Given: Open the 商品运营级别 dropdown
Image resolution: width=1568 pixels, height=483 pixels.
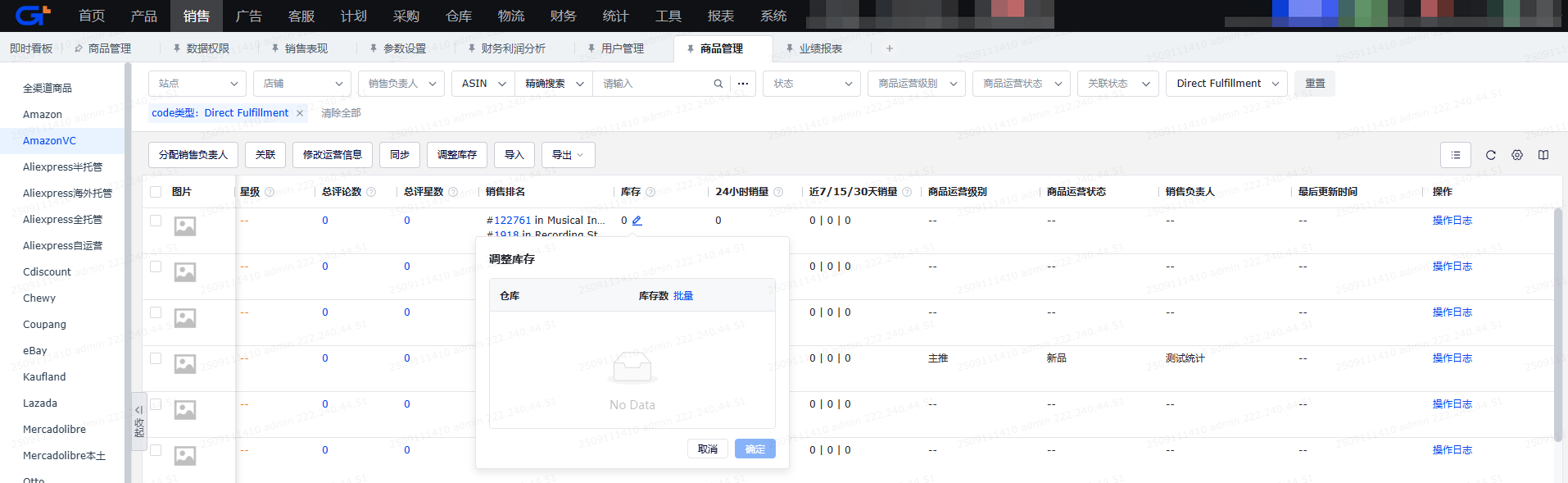Looking at the screenshot, I should [916, 84].
